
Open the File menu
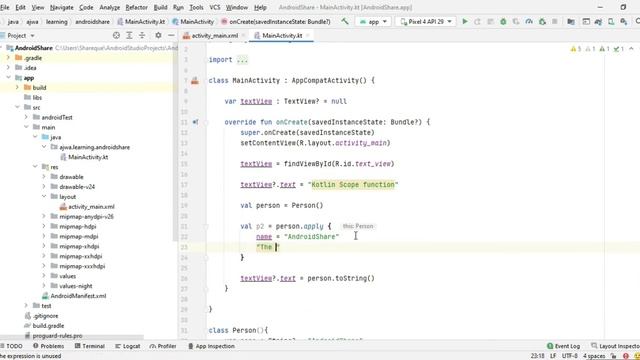pyautogui.click(x=4, y=7)
